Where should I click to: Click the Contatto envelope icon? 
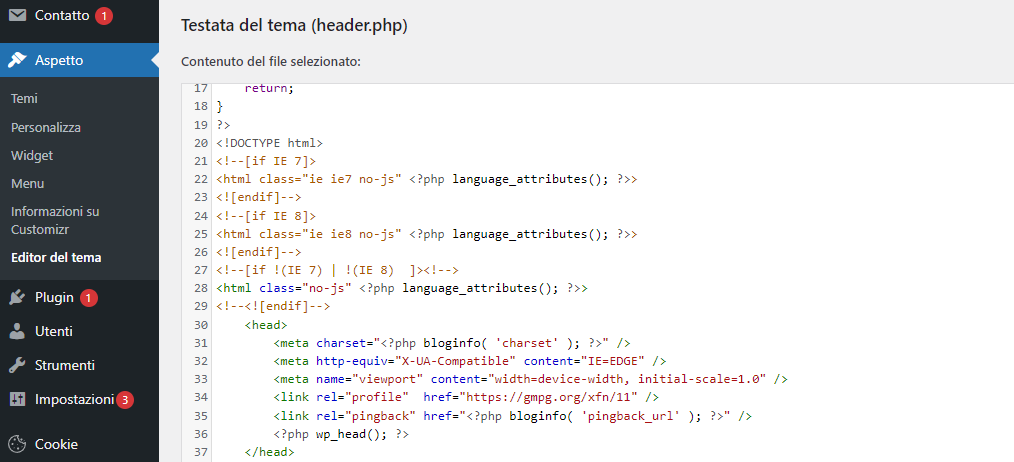17,16
